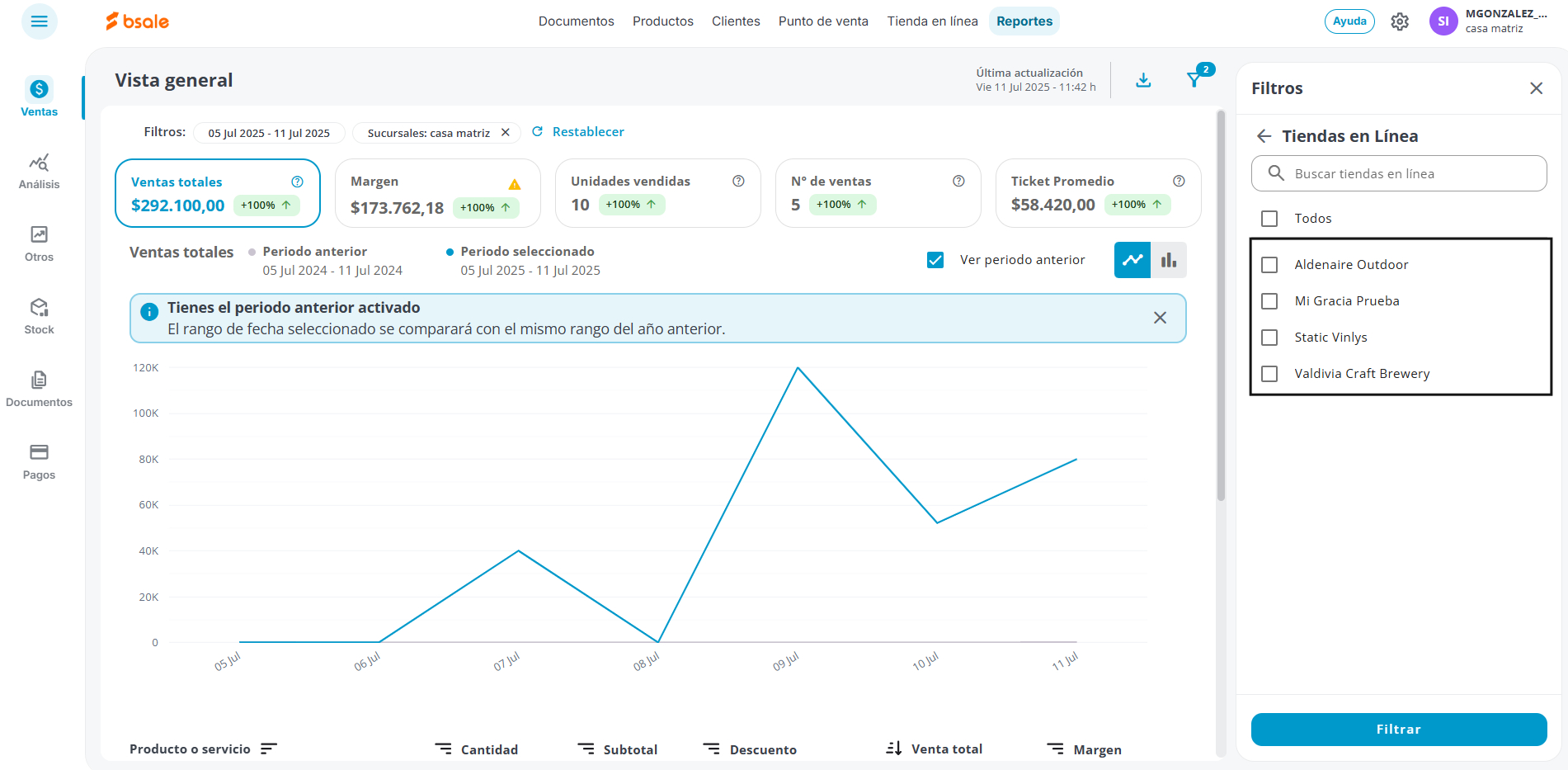Check Aldenaire Outdoor store
The height and width of the screenshot is (770, 1568).
point(1269,265)
